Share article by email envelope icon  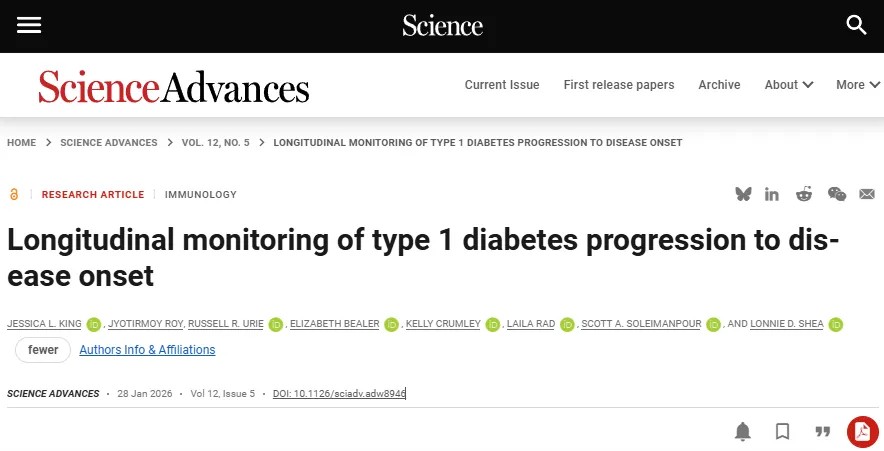tap(867, 194)
